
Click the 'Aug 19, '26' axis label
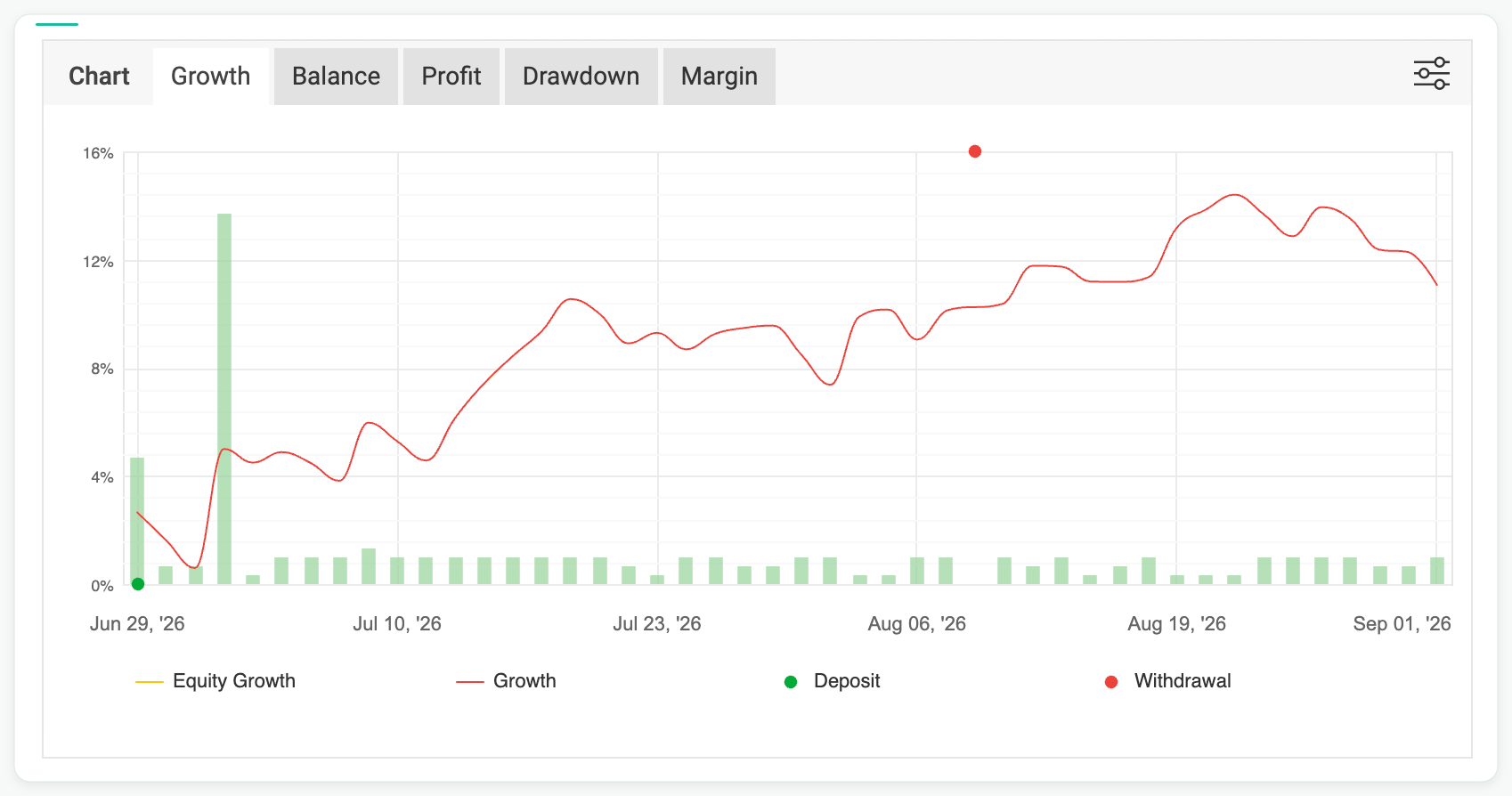tap(1177, 624)
